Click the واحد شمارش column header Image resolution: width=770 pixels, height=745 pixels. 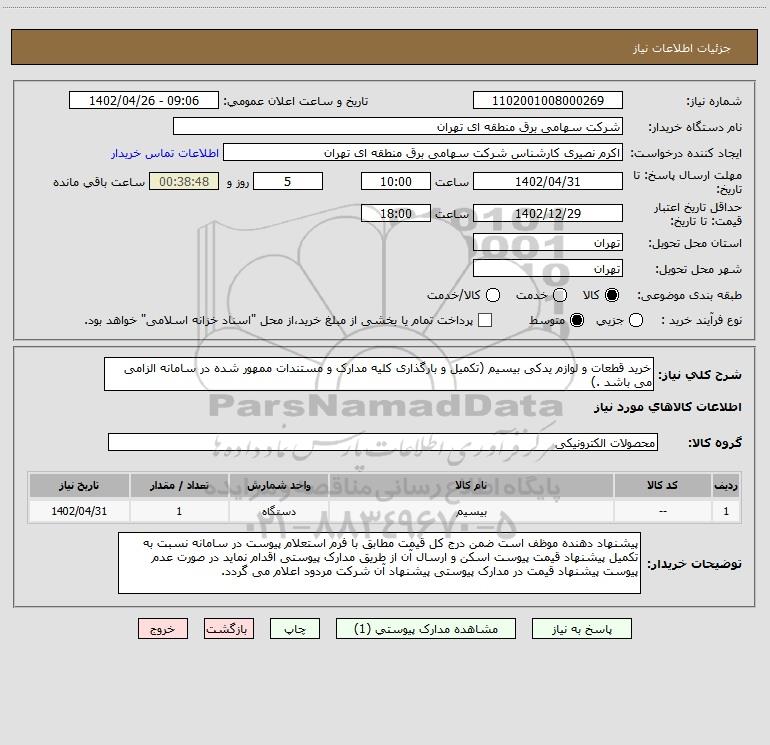pos(278,485)
